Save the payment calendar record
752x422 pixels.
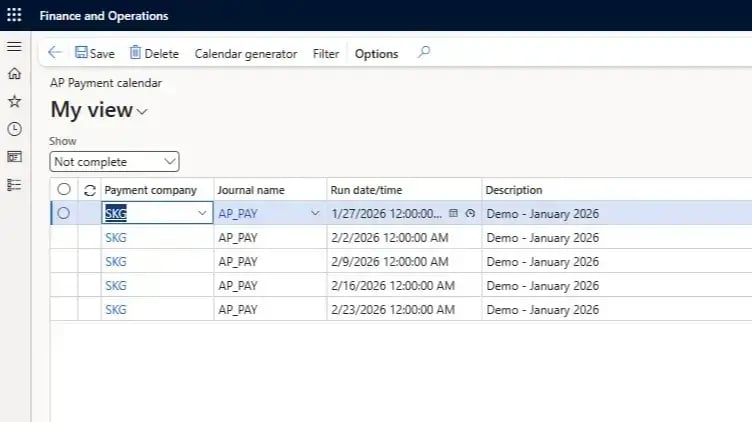click(x=95, y=53)
